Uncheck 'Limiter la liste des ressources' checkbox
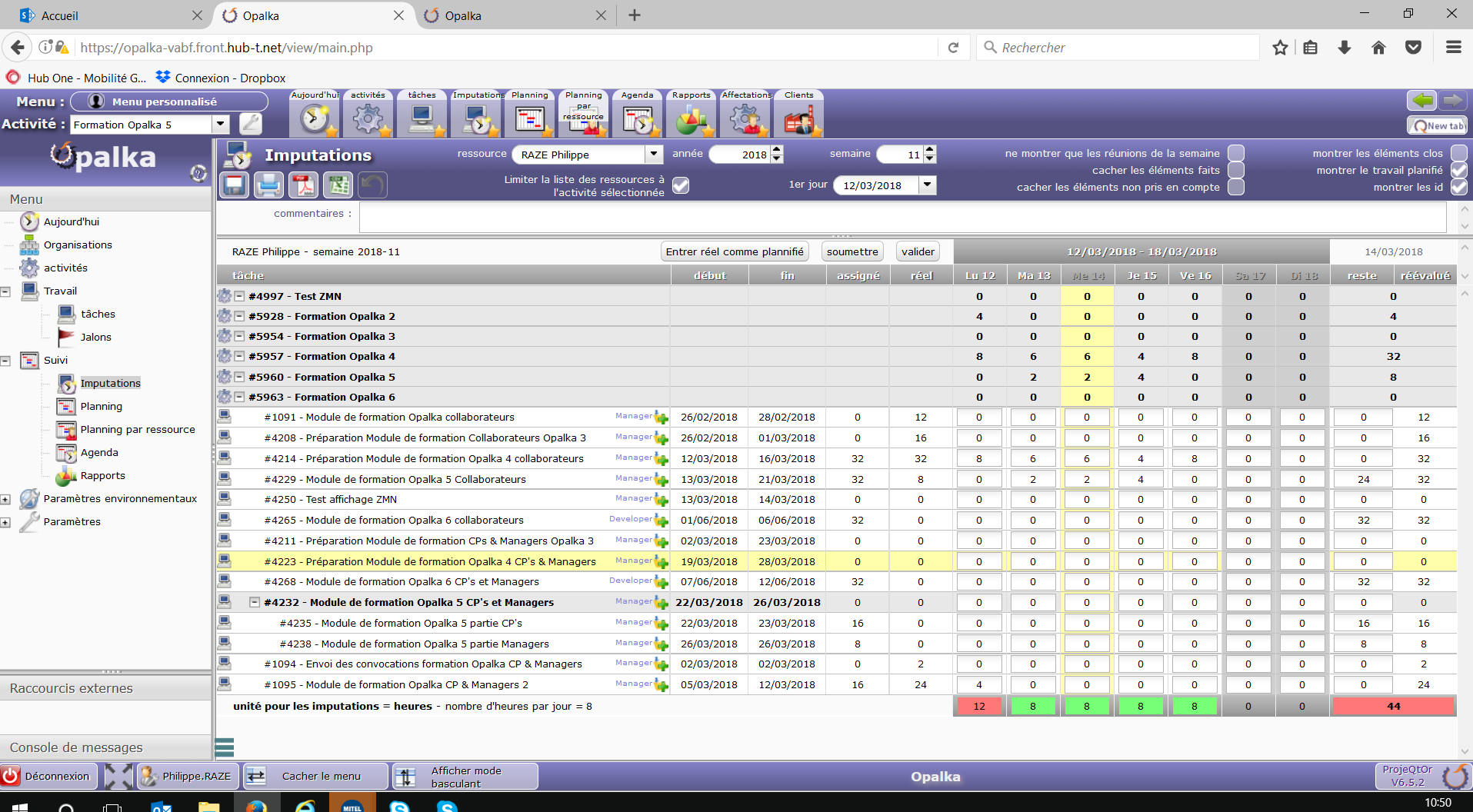The height and width of the screenshot is (812, 1473). click(x=681, y=185)
